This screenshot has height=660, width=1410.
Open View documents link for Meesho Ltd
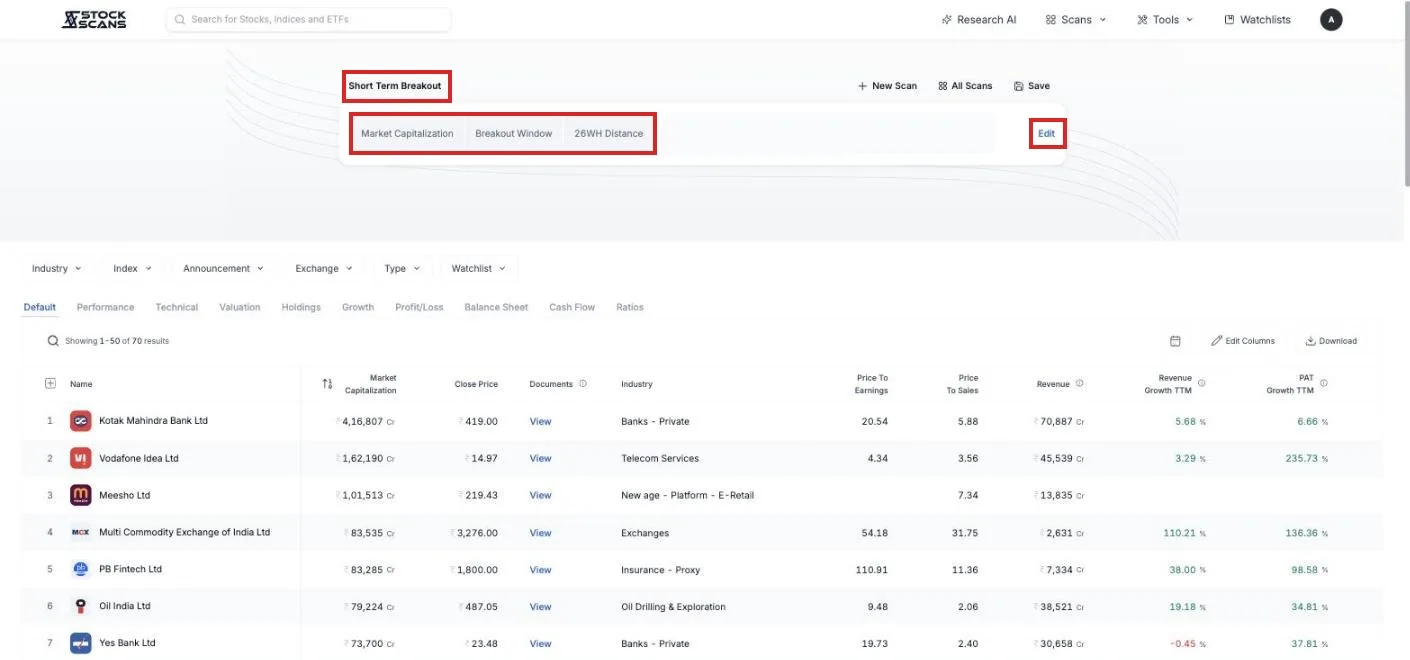(541, 495)
